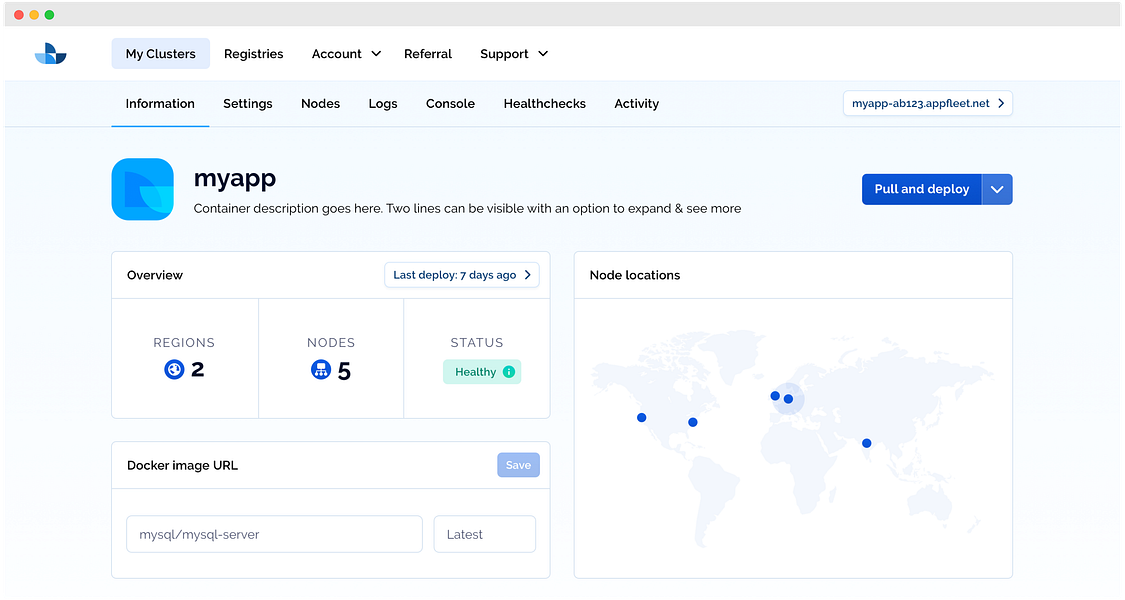
Task: Click the Docker image URL heading
Action: (x=182, y=465)
